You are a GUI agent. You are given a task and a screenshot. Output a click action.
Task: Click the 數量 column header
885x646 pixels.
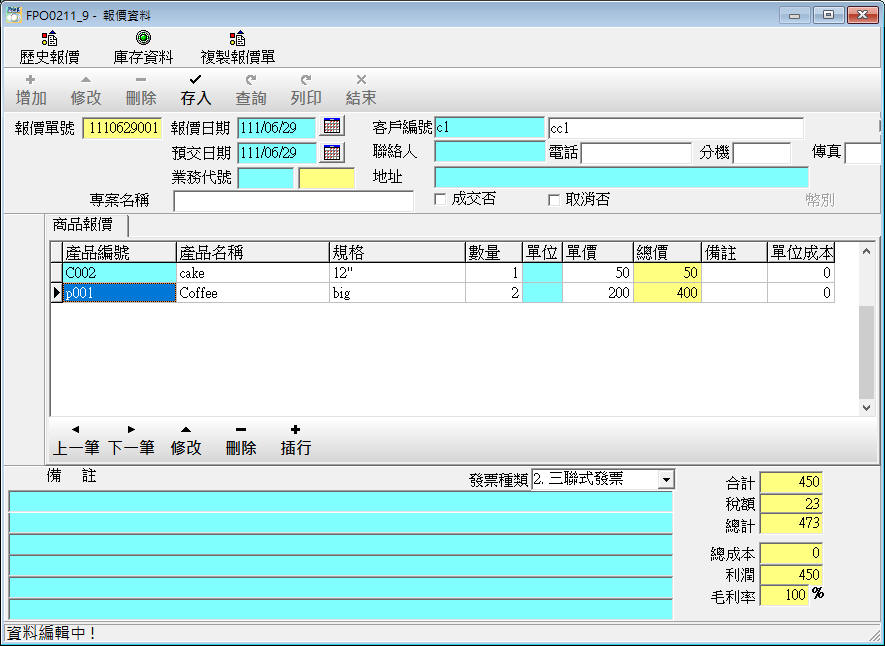[x=494, y=252]
